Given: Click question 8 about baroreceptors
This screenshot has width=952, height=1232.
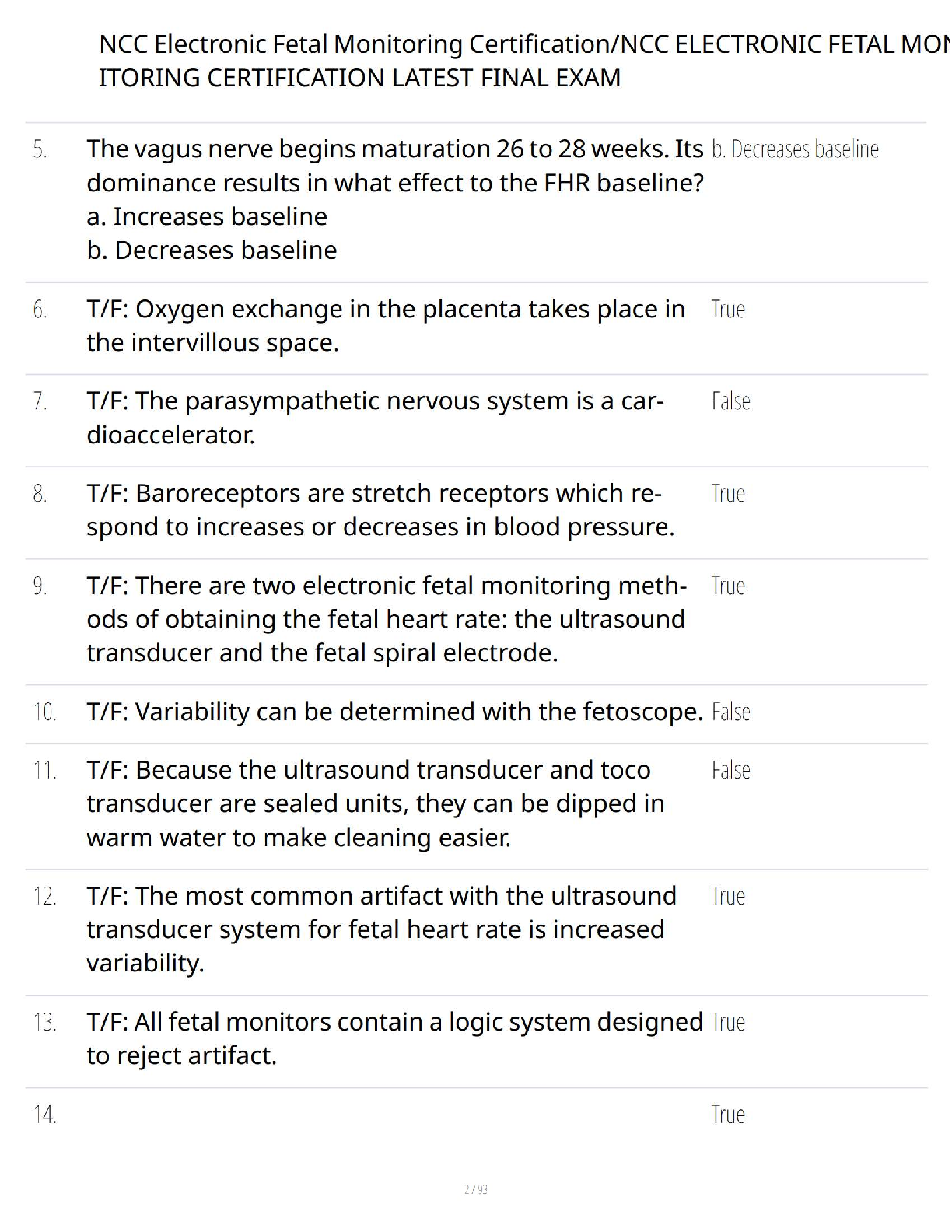Looking at the screenshot, I should (x=380, y=510).
